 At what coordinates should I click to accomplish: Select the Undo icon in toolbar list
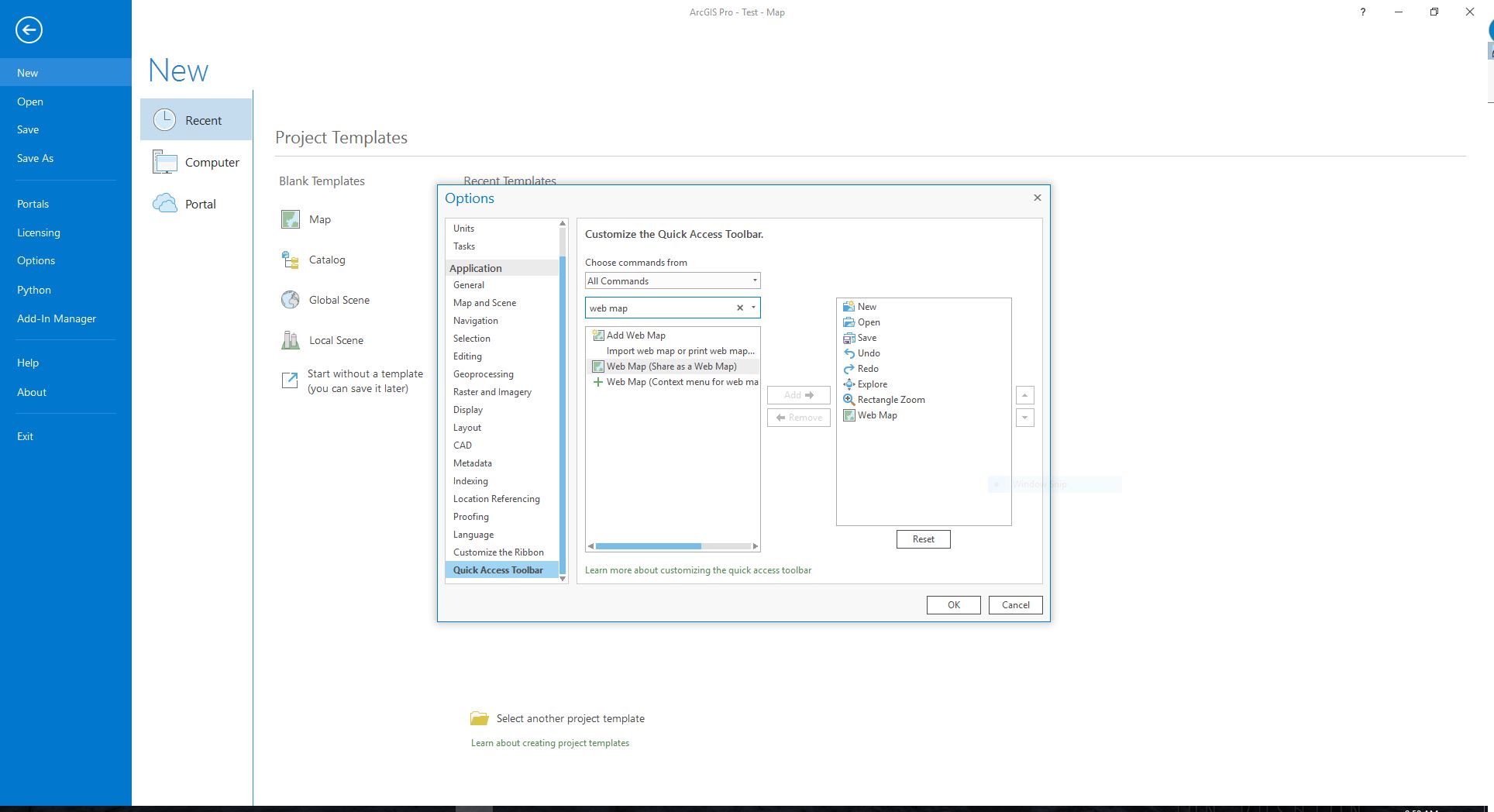coord(849,353)
